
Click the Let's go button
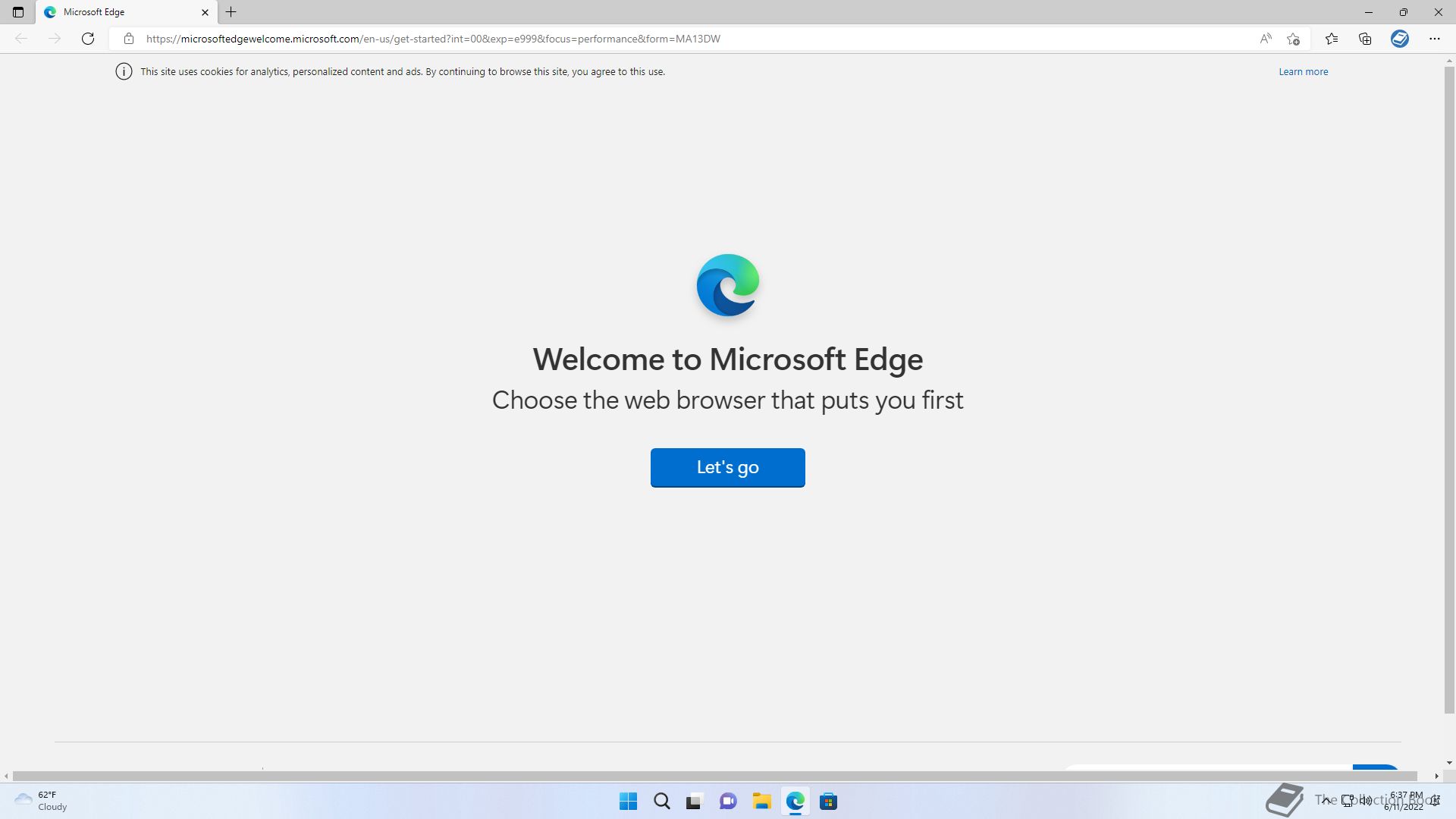point(728,467)
